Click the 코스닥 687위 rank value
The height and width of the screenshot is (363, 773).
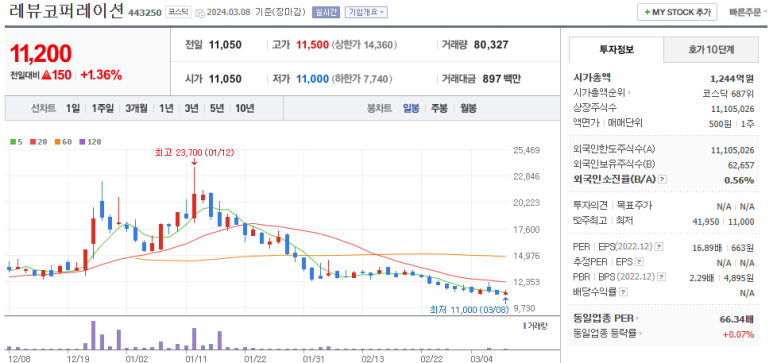[x=728, y=93]
